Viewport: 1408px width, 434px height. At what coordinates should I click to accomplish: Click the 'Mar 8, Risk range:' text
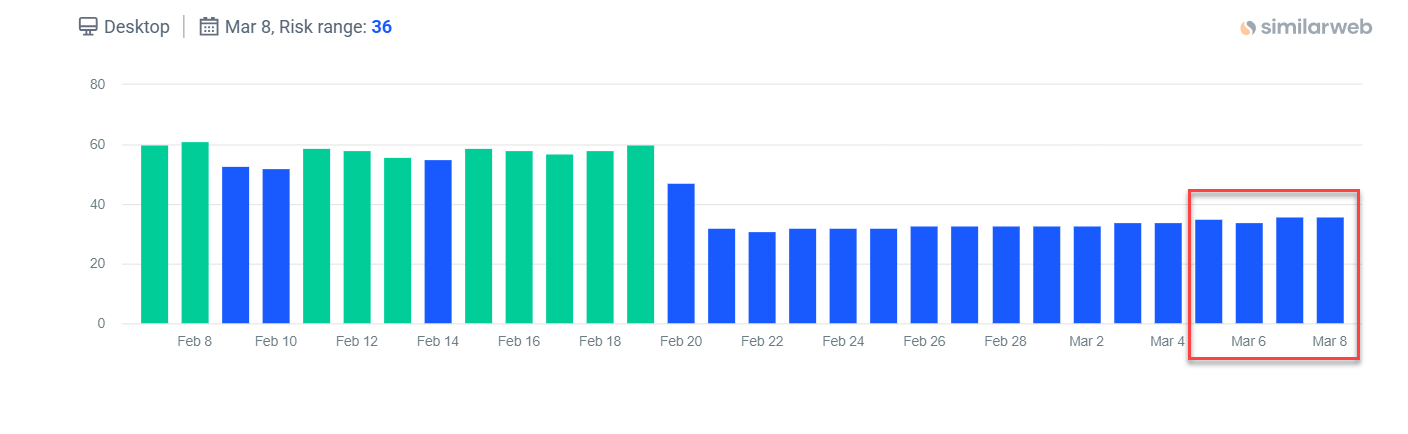[x=295, y=27]
